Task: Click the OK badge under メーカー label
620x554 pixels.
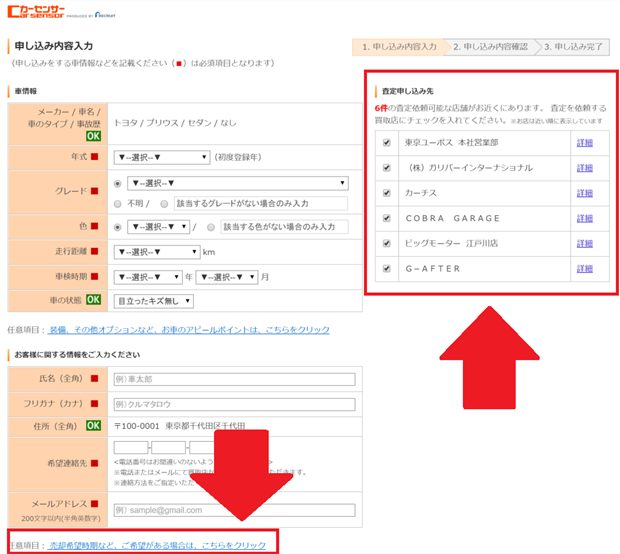Action: tap(93, 136)
